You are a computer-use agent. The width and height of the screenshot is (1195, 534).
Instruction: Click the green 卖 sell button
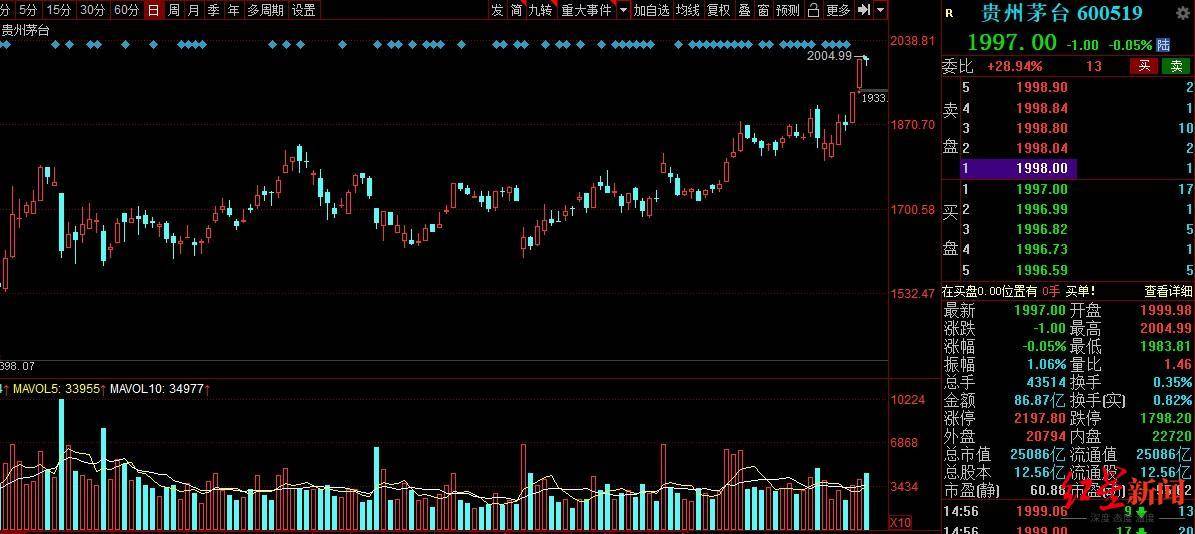[x=1176, y=66]
